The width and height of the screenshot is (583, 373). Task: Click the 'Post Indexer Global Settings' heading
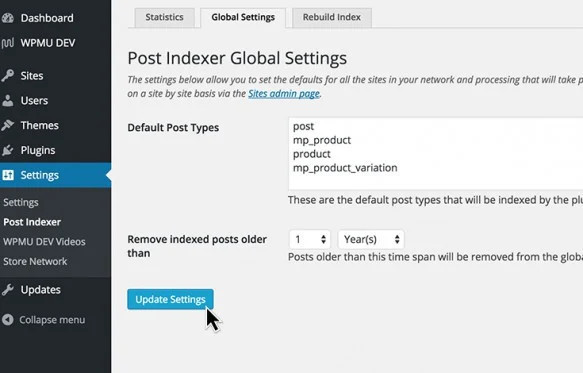coord(237,58)
